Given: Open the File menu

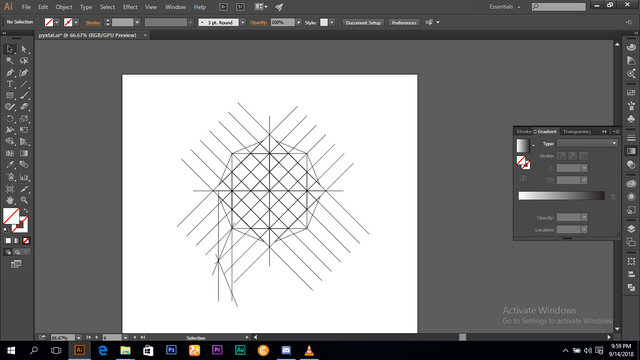Looking at the screenshot, I should (26, 7).
